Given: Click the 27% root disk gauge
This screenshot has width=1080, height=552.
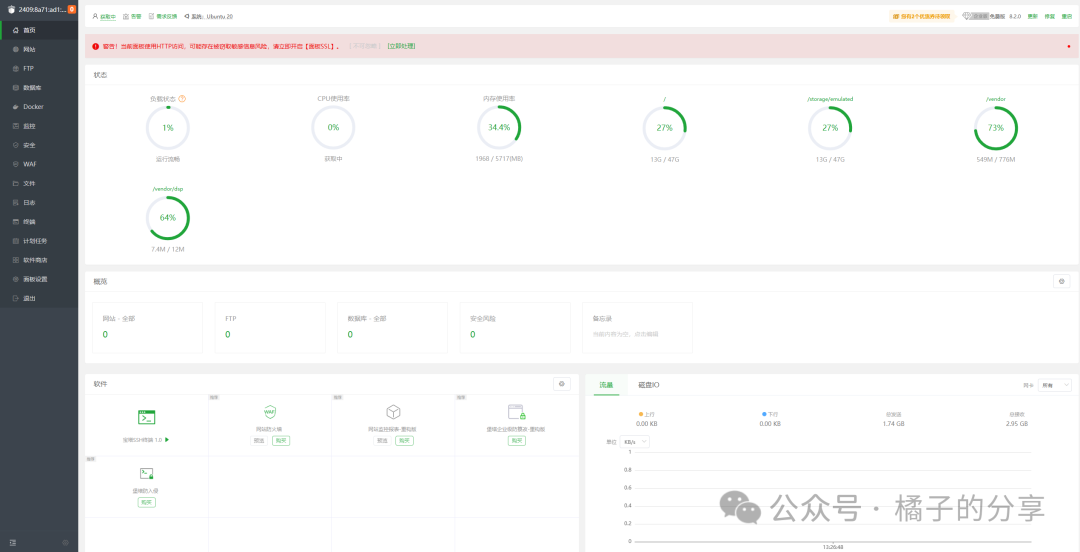Looking at the screenshot, I should [x=664, y=127].
